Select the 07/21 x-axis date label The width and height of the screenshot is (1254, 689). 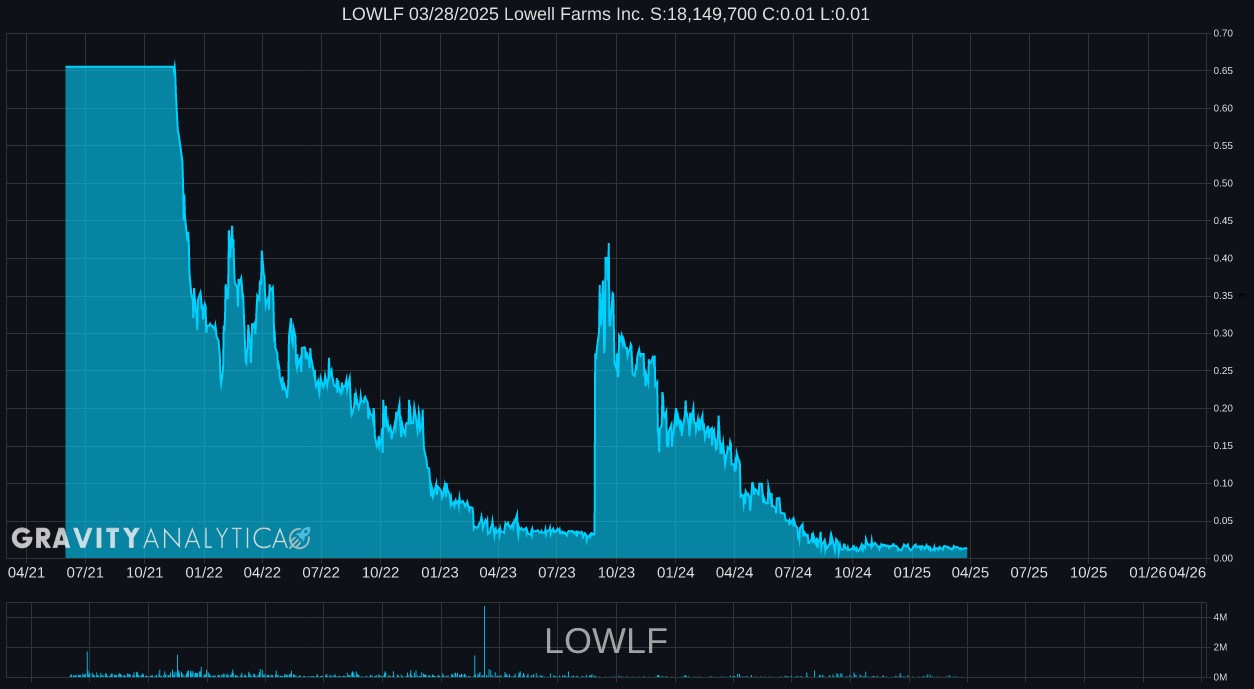coord(85,572)
